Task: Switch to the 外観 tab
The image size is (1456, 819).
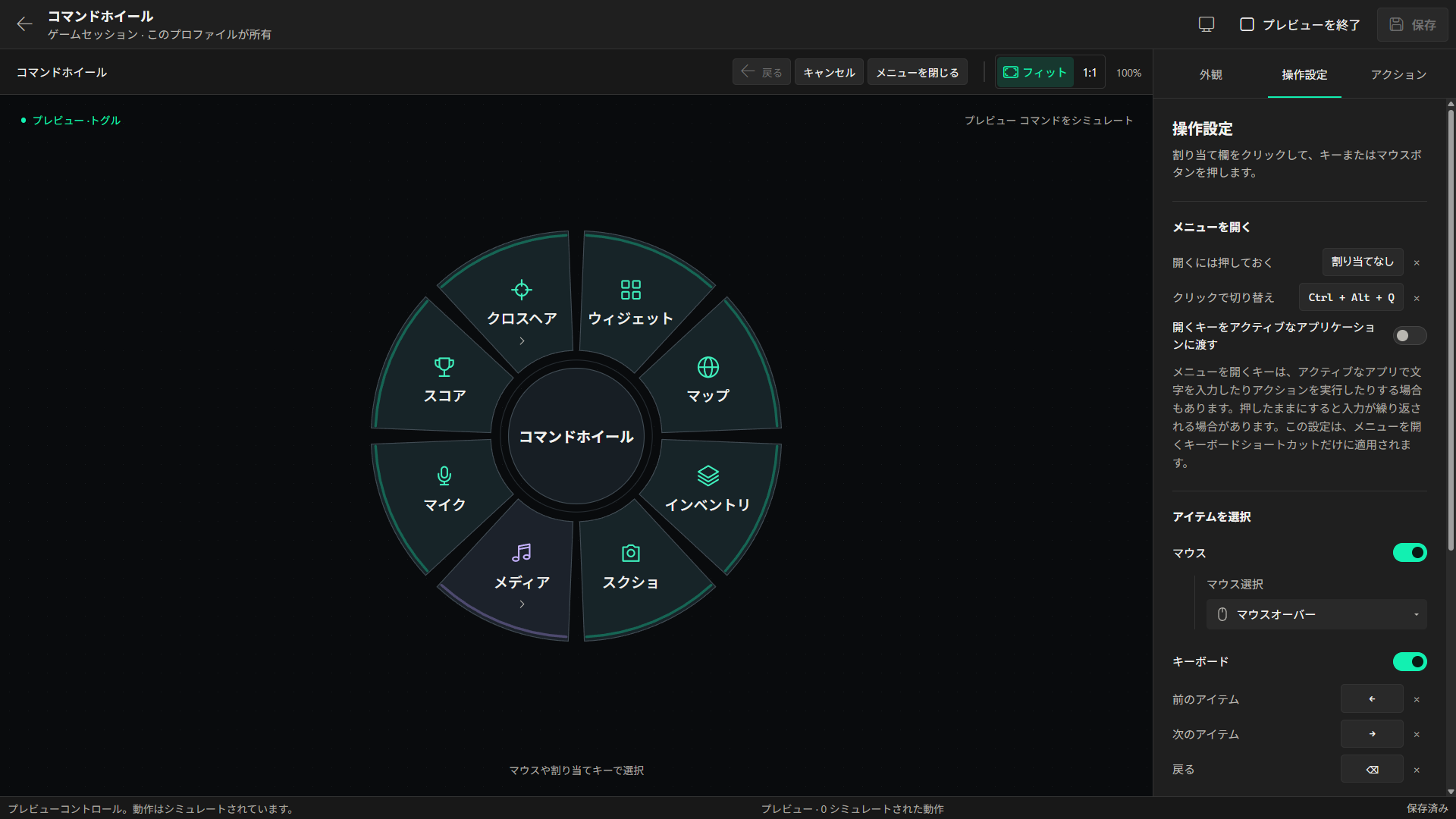Action: pyautogui.click(x=1210, y=74)
